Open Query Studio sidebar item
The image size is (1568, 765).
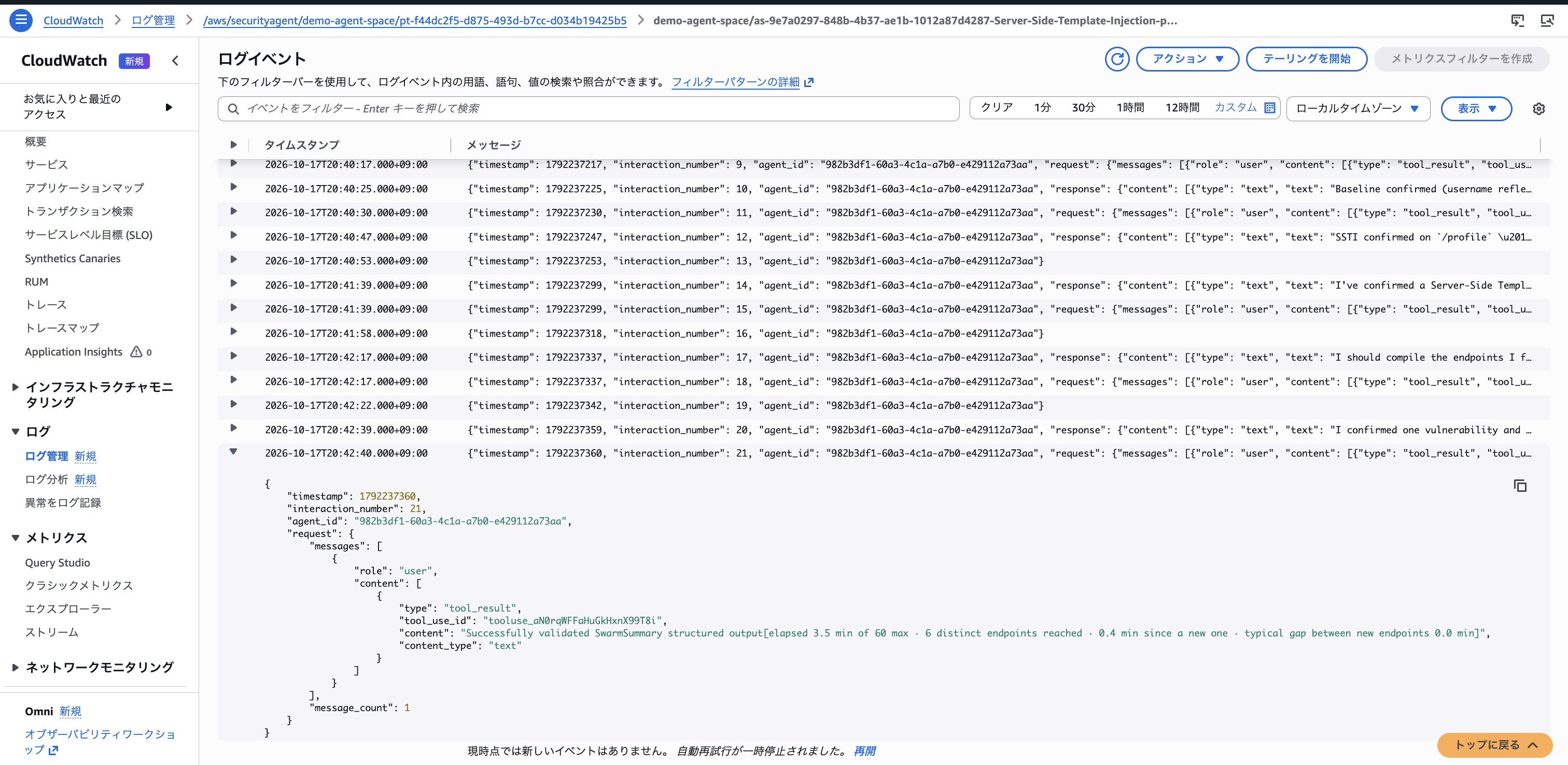(x=57, y=563)
